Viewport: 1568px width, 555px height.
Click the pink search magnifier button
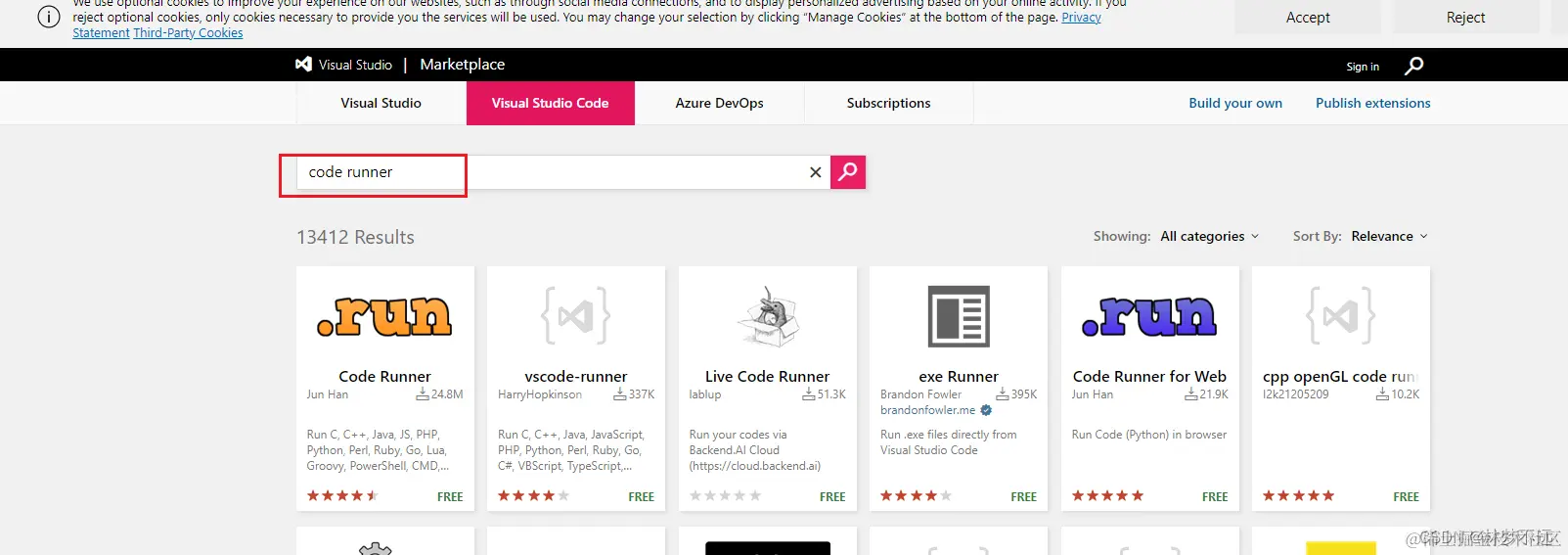[x=848, y=172]
